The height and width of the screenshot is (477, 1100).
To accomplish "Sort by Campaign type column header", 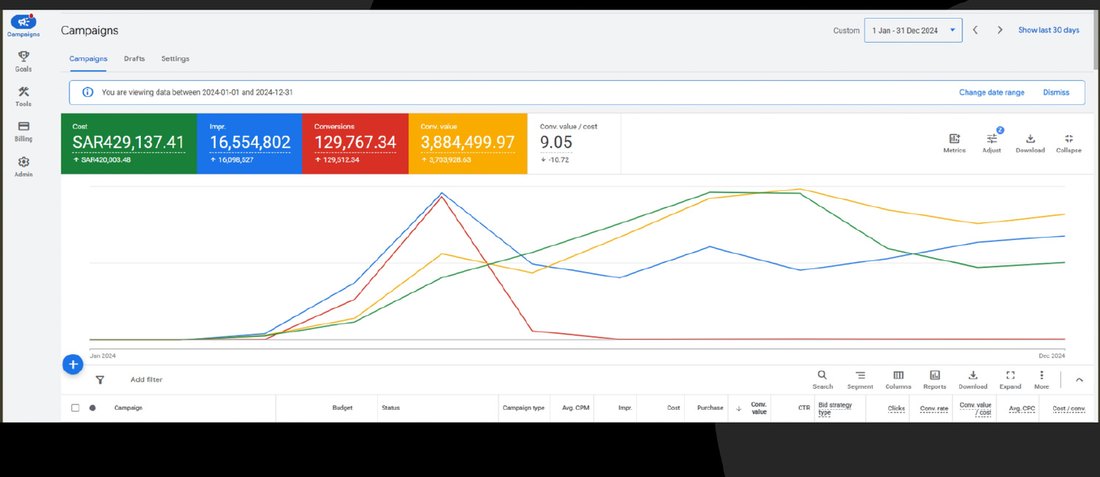I will 523,408.
